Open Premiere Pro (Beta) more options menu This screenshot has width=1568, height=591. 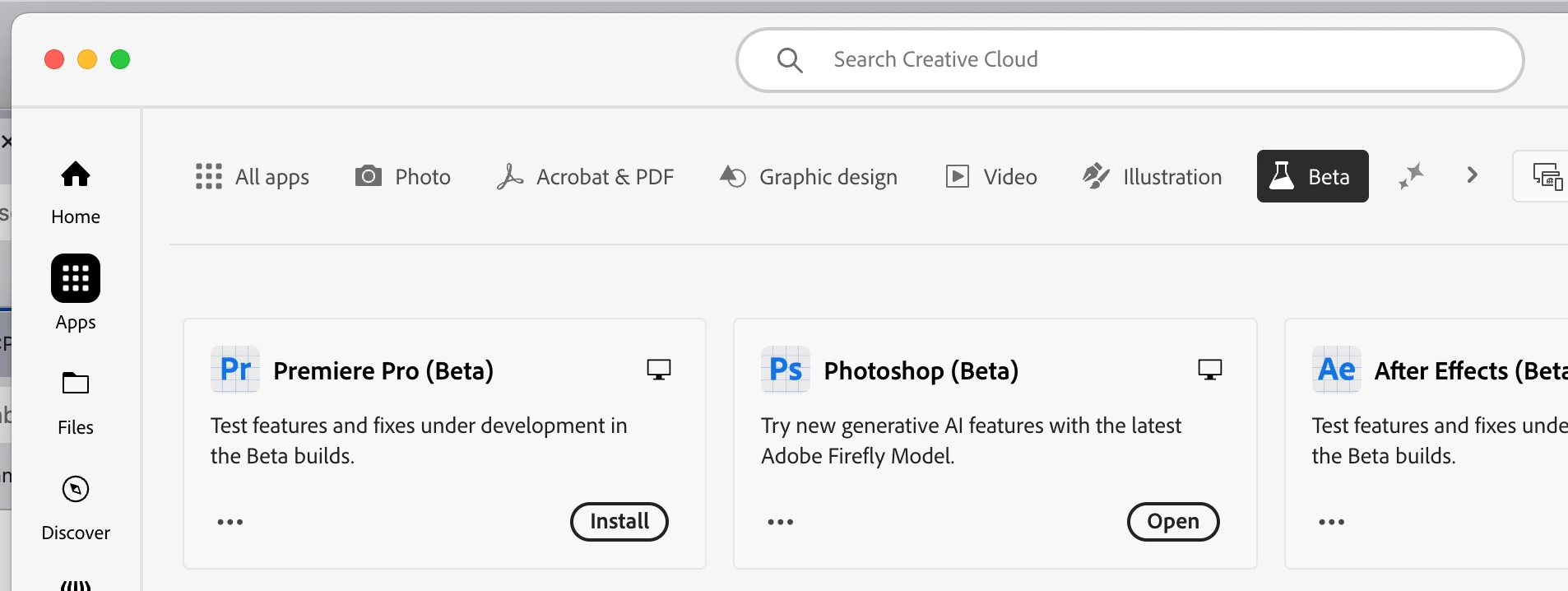pyautogui.click(x=230, y=522)
